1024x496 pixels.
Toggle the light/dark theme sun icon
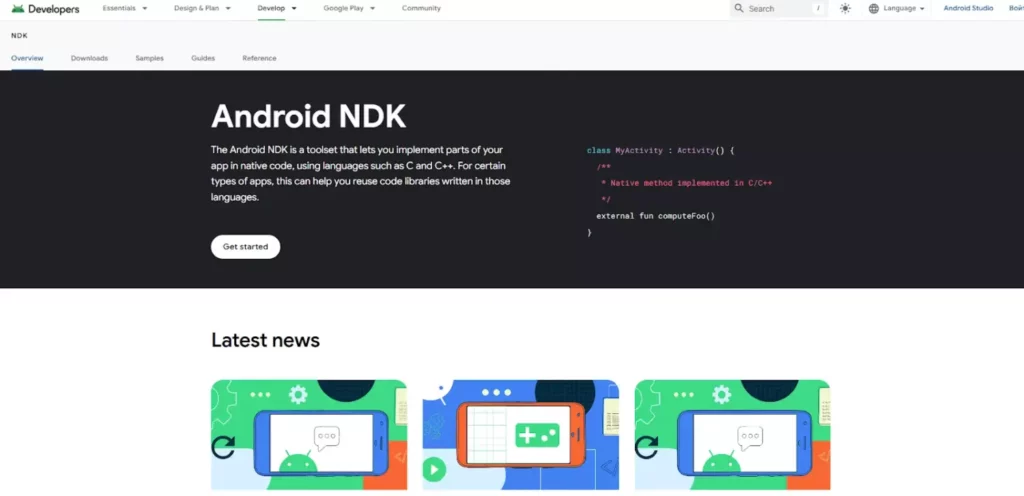pyautogui.click(x=845, y=8)
